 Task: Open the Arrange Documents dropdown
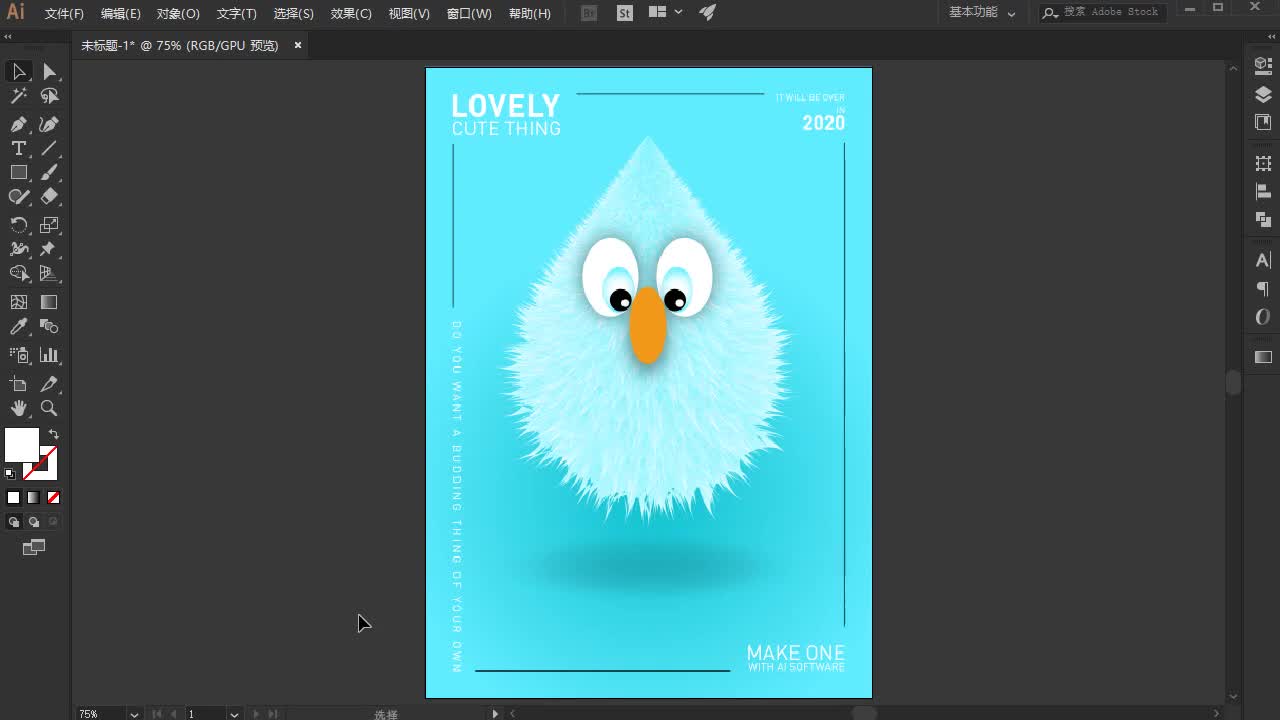(665, 12)
